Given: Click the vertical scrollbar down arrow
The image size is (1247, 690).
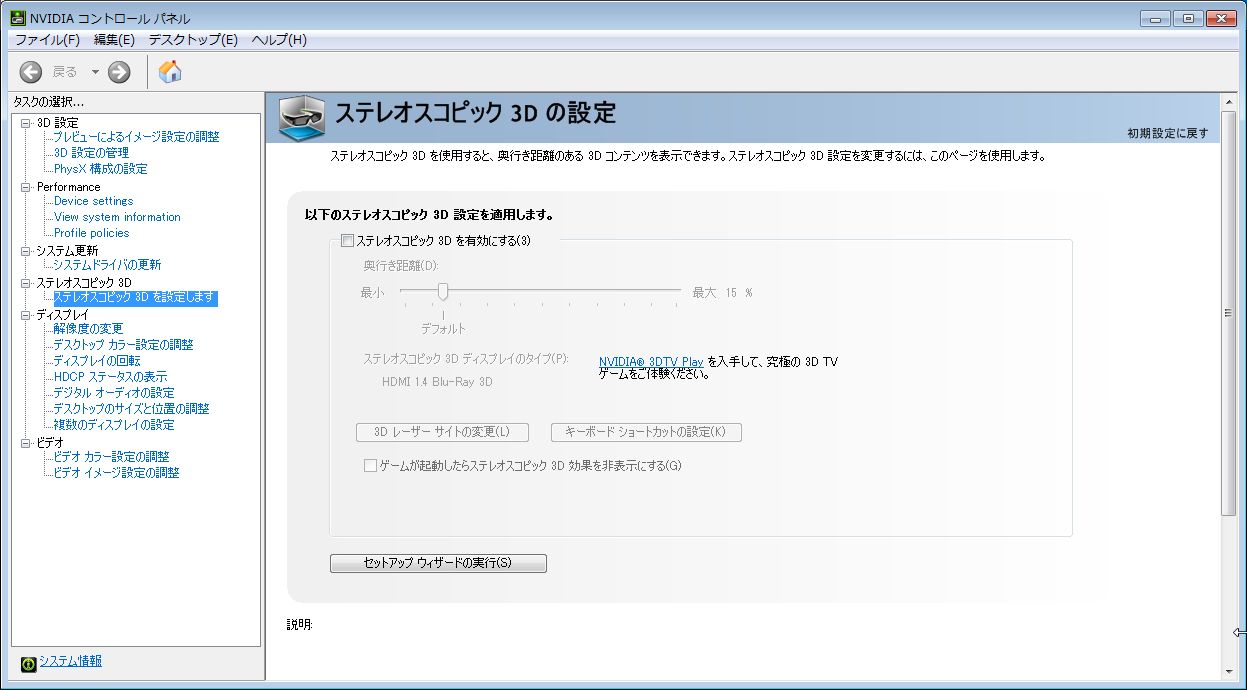Looking at the screenshot, I should coord(1229,670).
